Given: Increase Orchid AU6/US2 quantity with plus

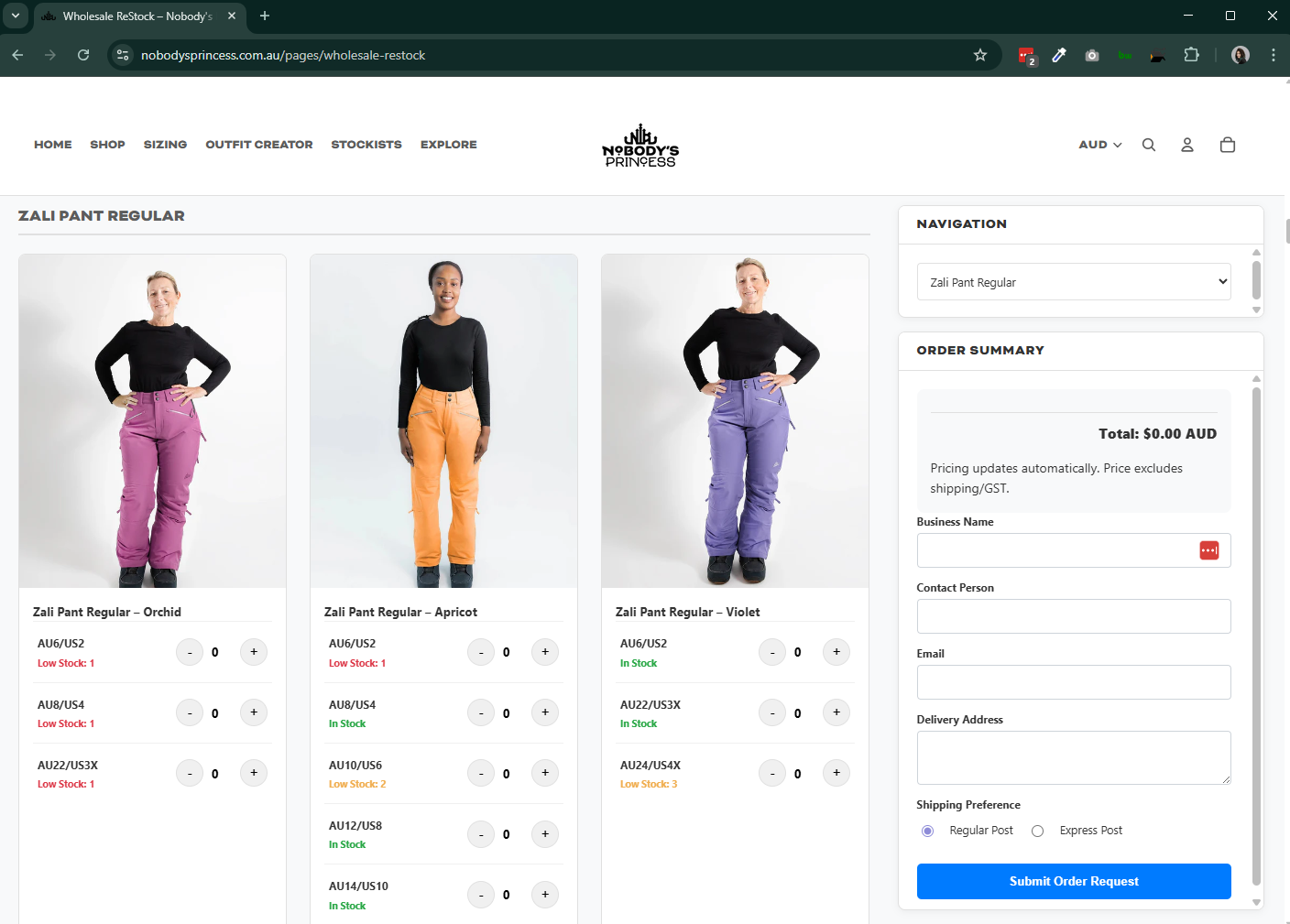Looking at the screenshot, I should click(x=254, y=652).
